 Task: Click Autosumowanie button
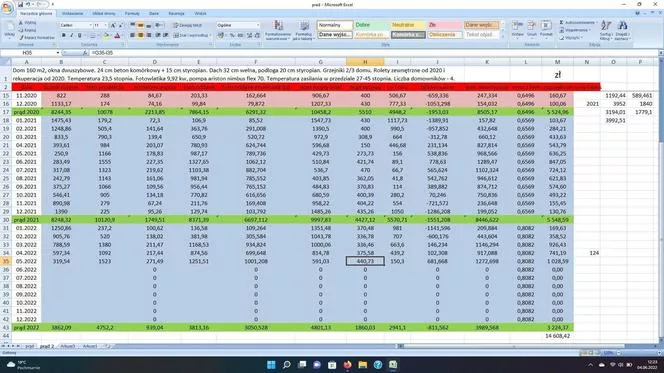click(577, 22)
